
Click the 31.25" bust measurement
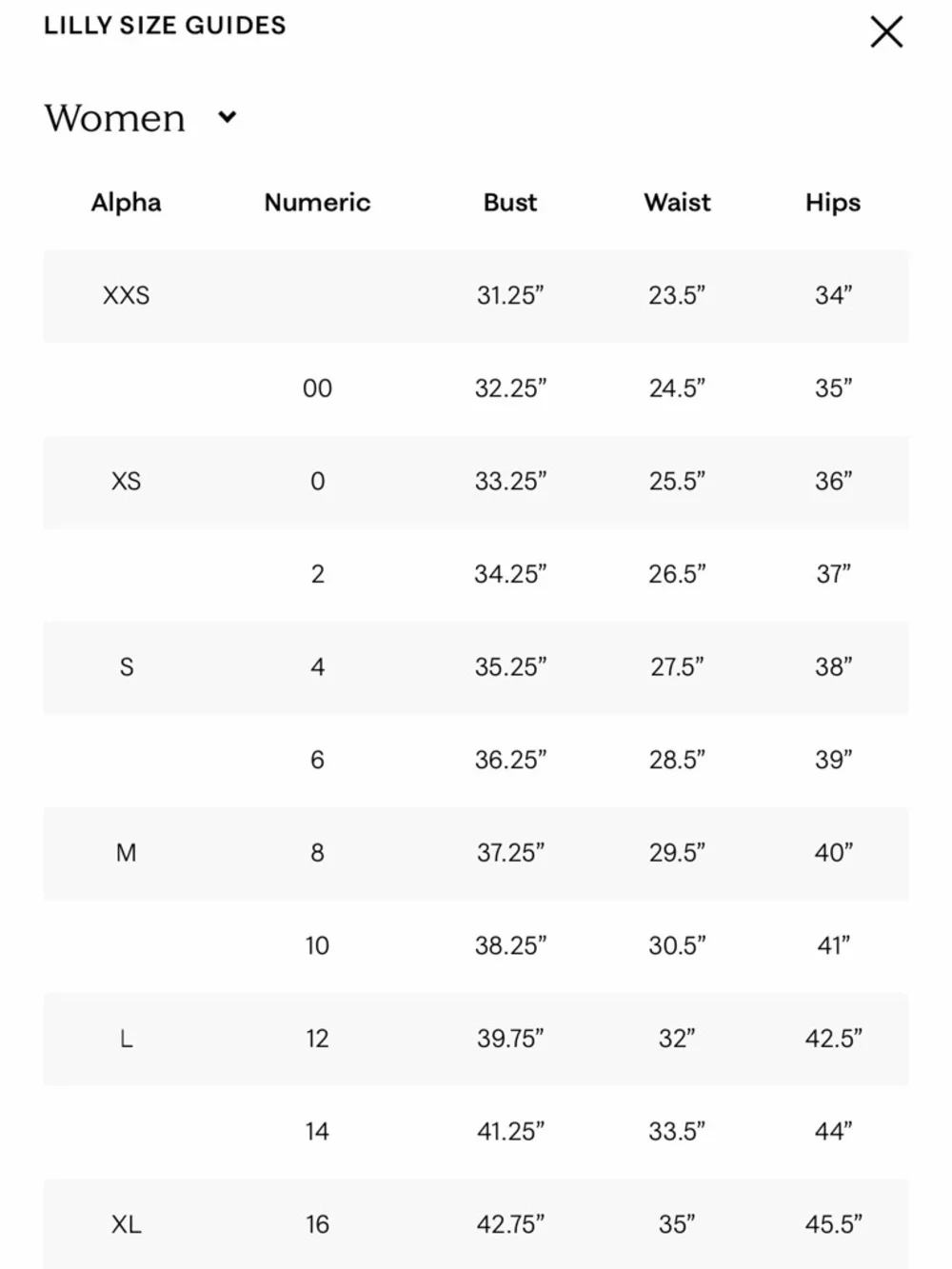(510, 295)
